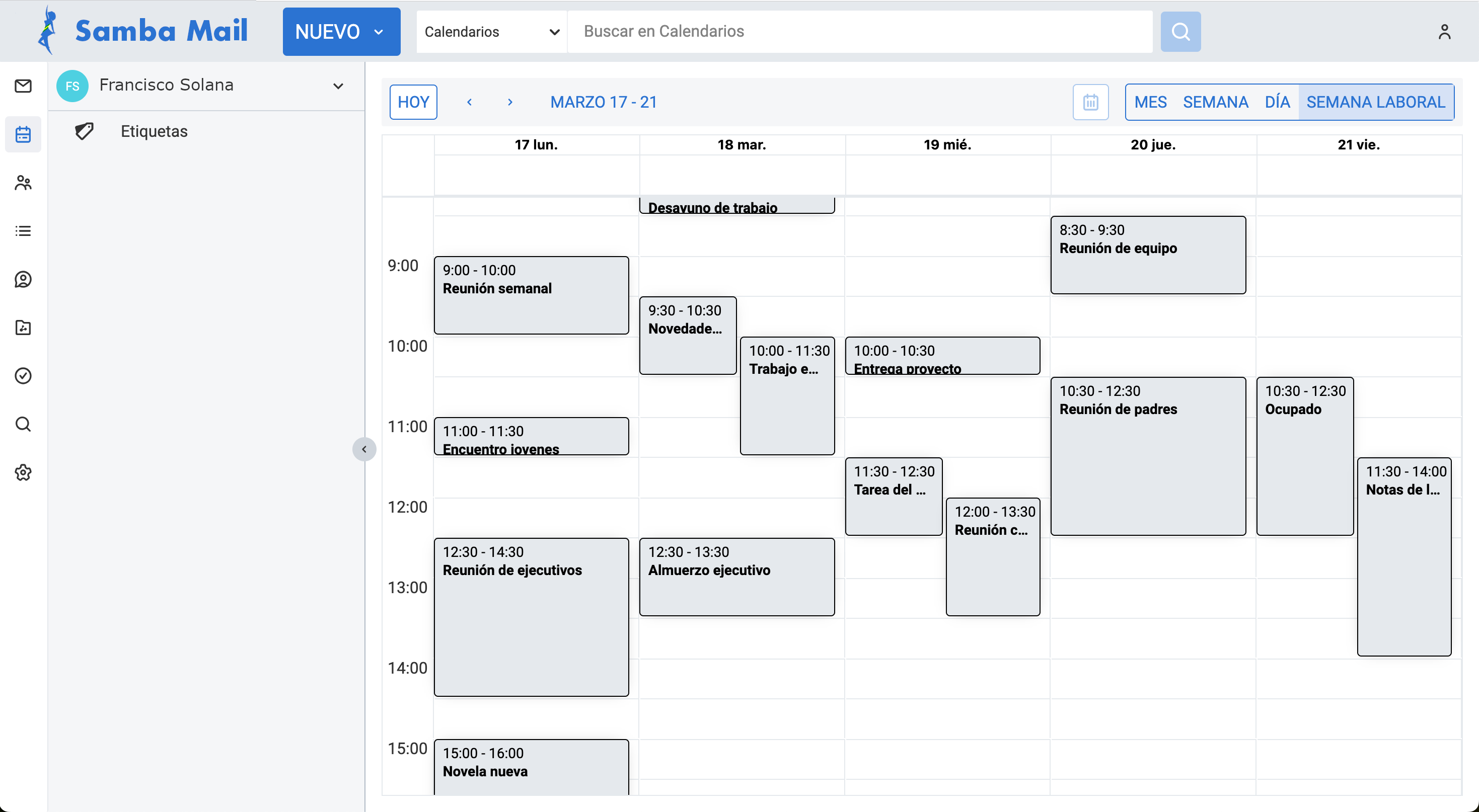Open the Contacts people icon
The width and height of the screenshot is (1479, 812).
pos(23,183)
